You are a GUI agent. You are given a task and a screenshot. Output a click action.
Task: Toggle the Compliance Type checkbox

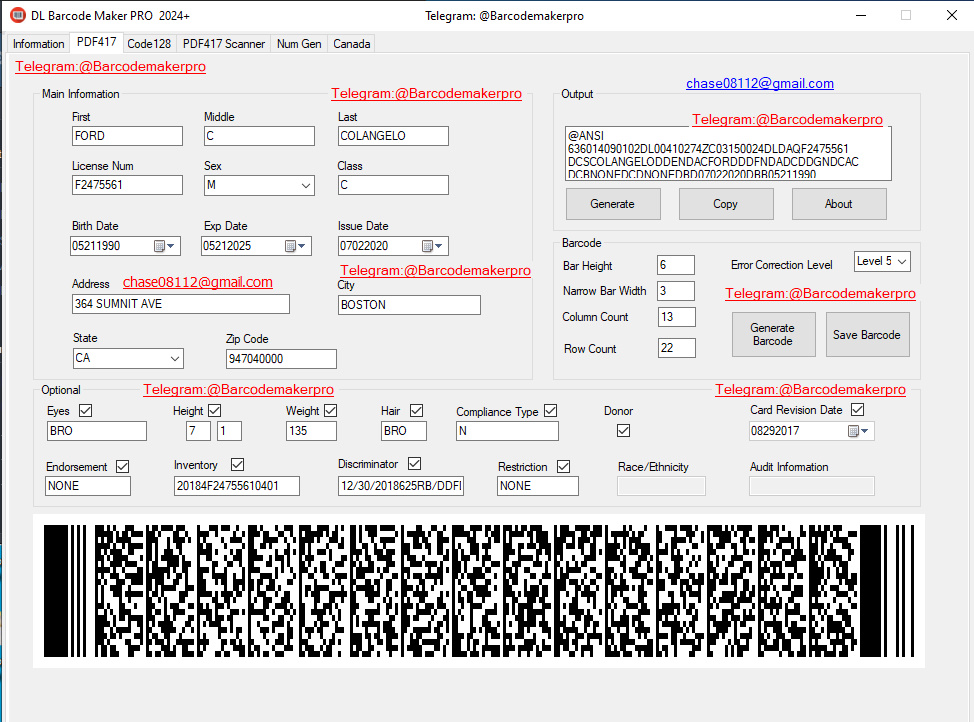point(550,411)
